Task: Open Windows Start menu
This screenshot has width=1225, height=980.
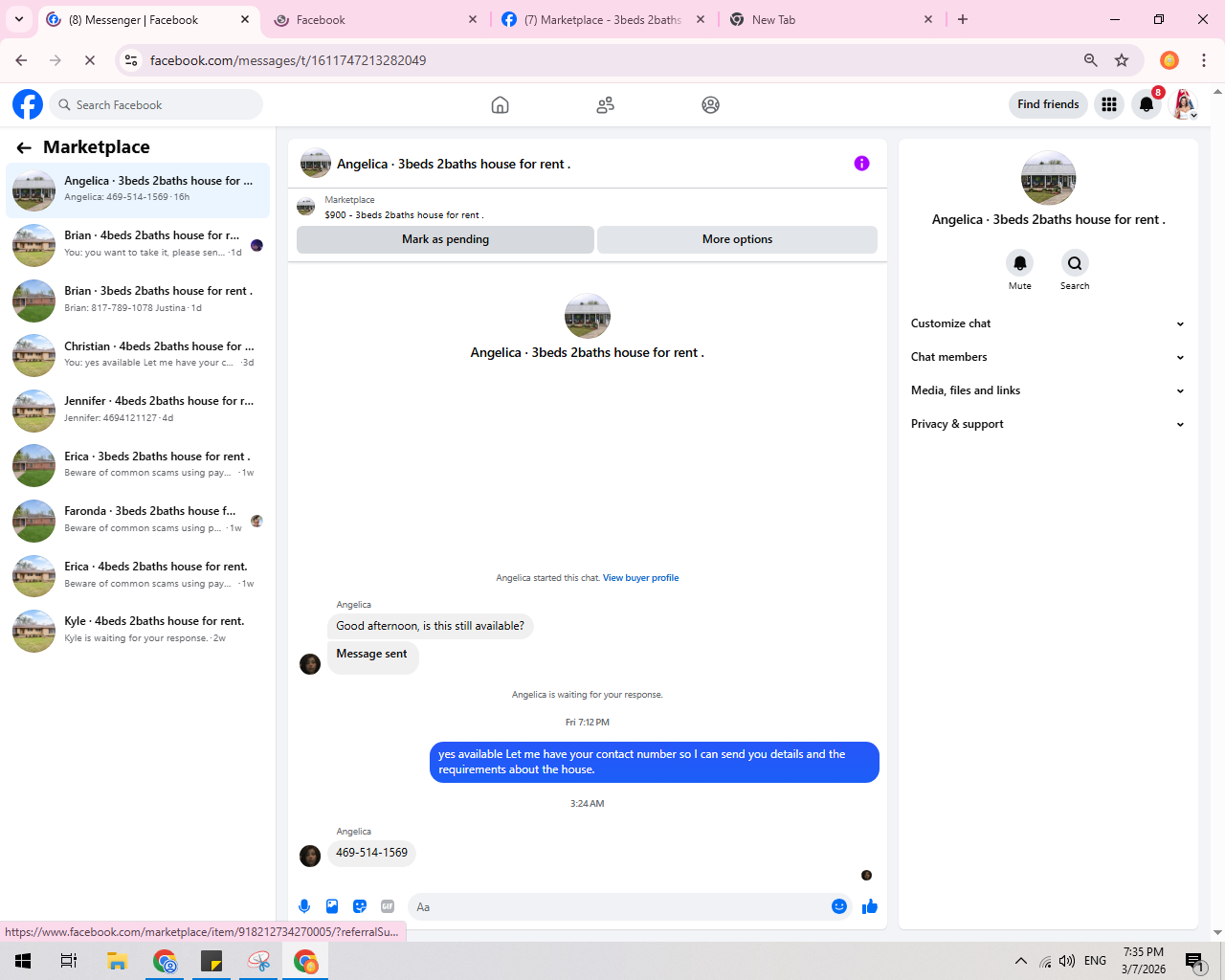Action: (x=23, y=961)
